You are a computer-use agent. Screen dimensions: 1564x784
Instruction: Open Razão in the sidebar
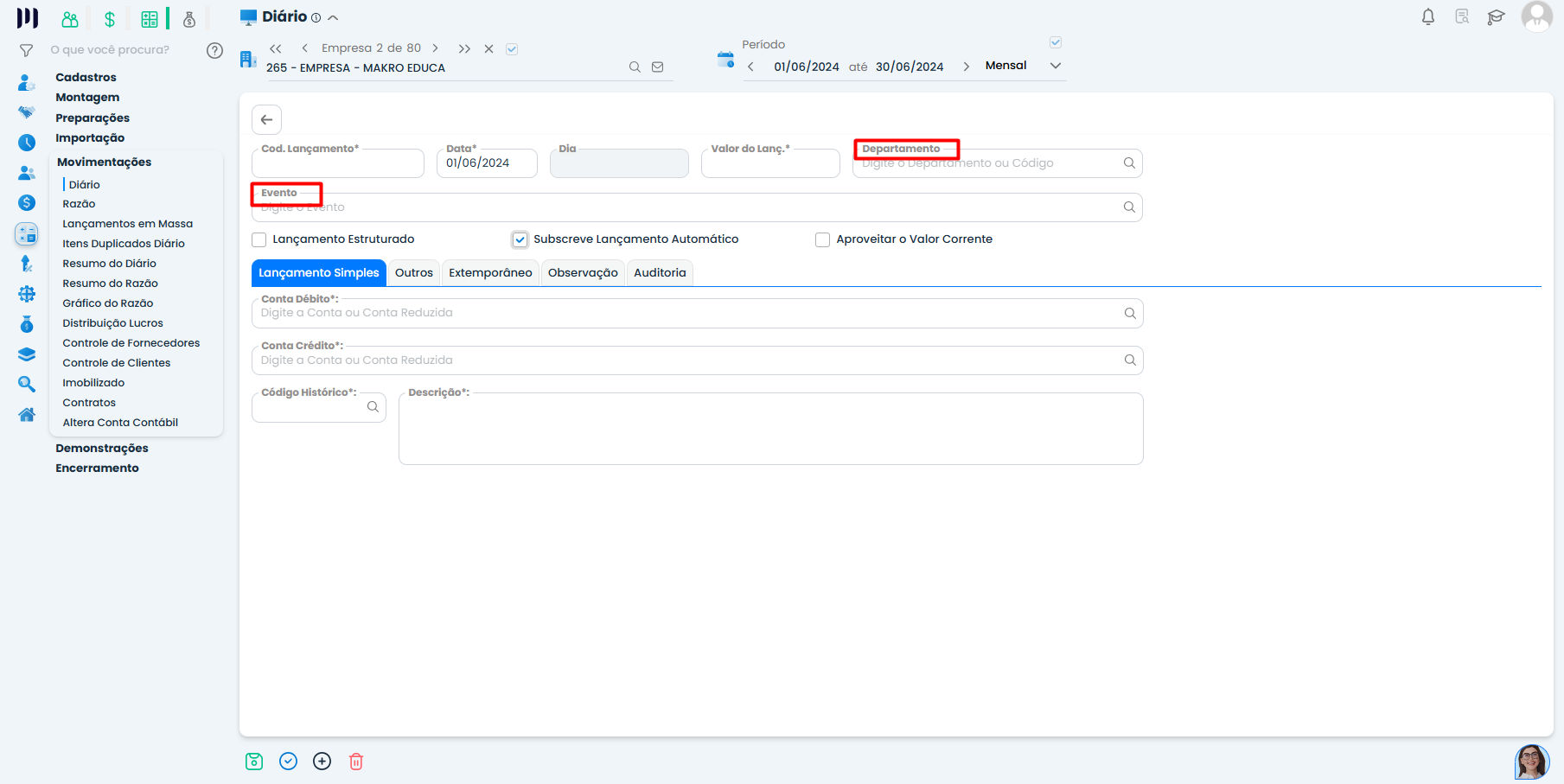click(x=79, y=204)
